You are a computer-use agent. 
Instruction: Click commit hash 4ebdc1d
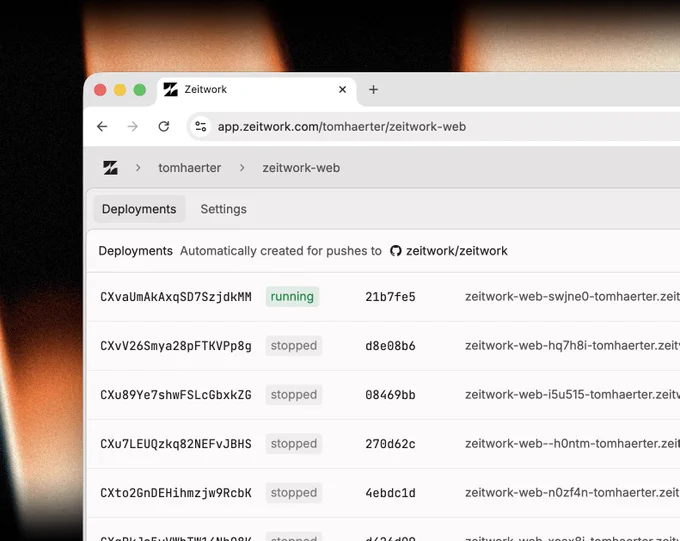pyautogui.click(x=390, y=493)
